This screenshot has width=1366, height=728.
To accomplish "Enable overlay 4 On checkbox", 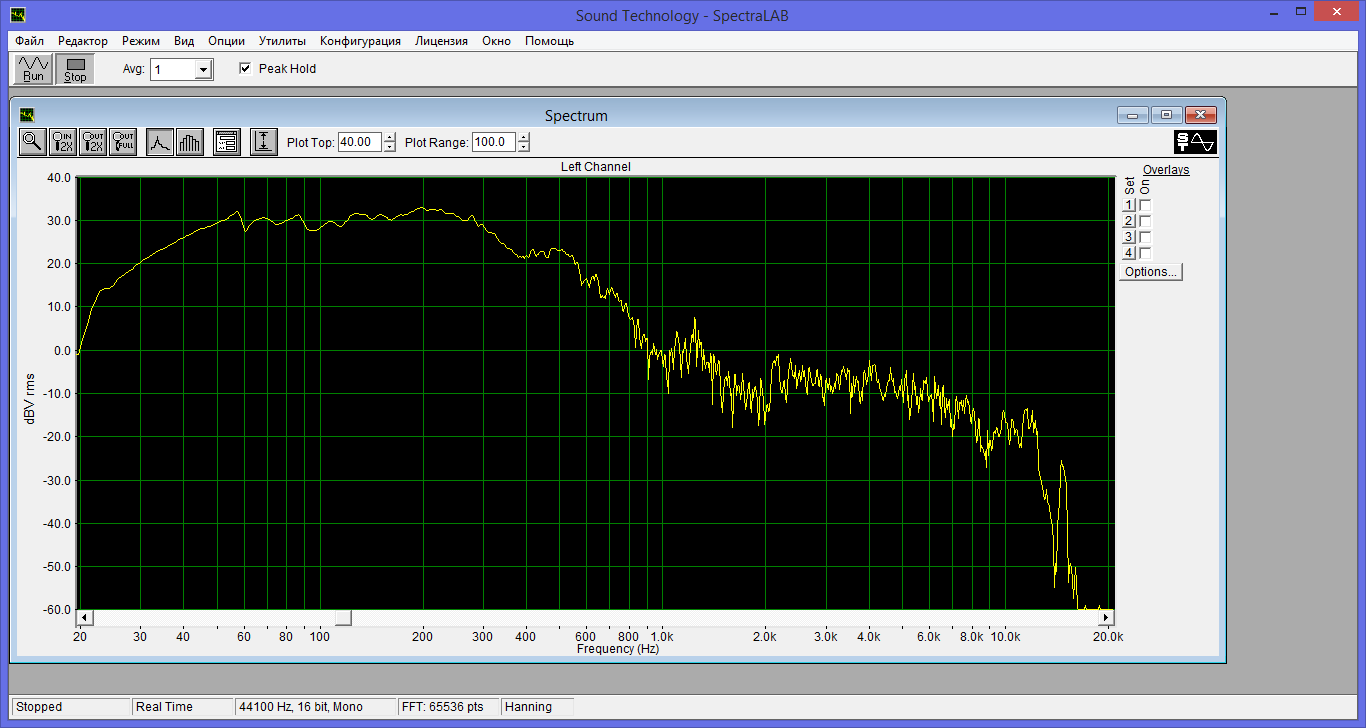I will click(1146, 253).
